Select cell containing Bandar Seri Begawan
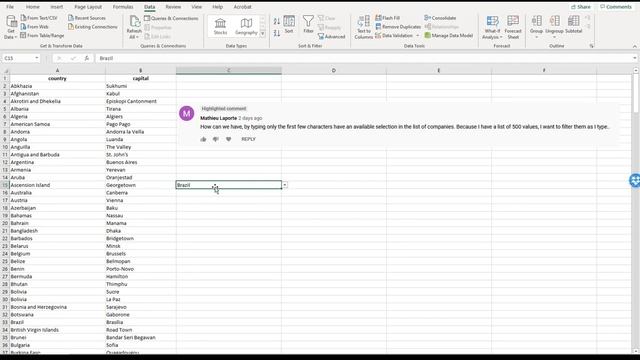 coord(140,338)
